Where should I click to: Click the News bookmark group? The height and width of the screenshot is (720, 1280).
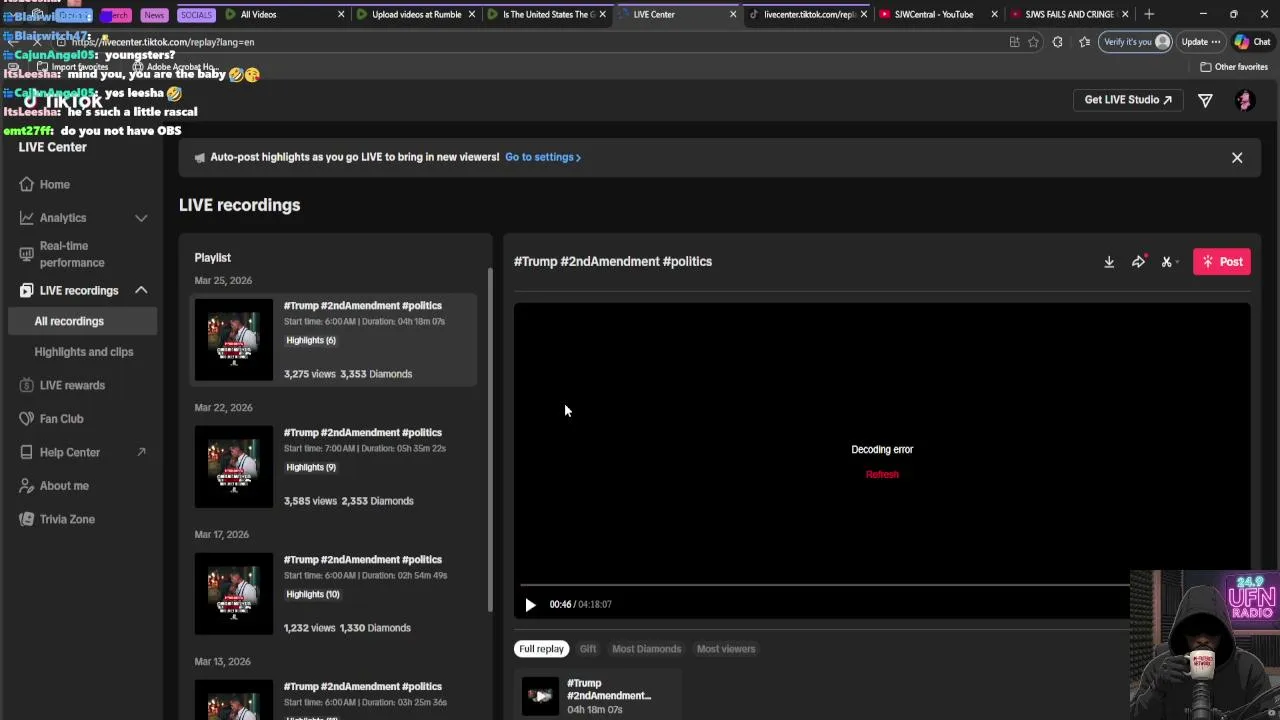154,15
